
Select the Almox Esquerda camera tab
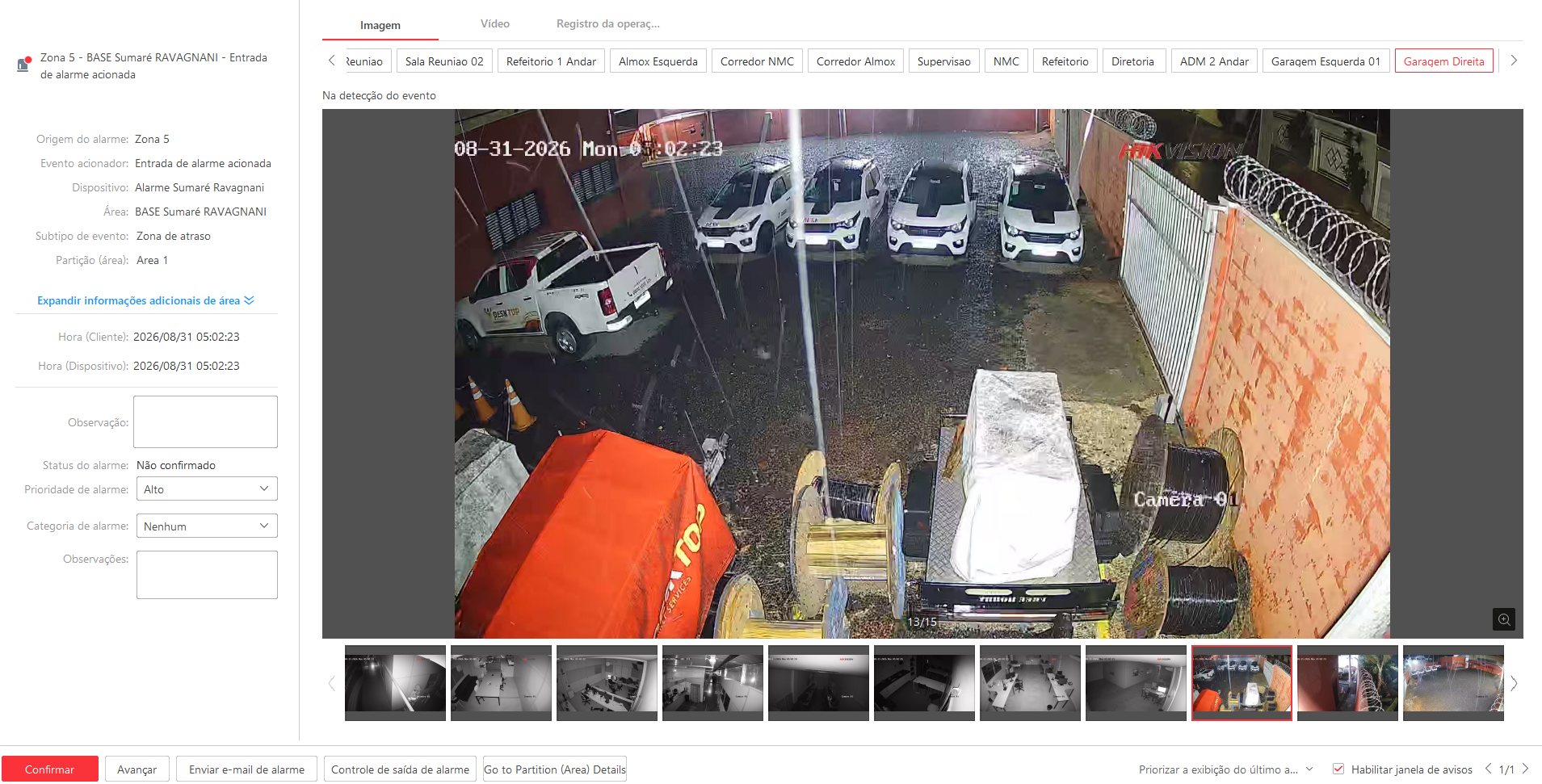pyautogui.click(x=658, y=61)
